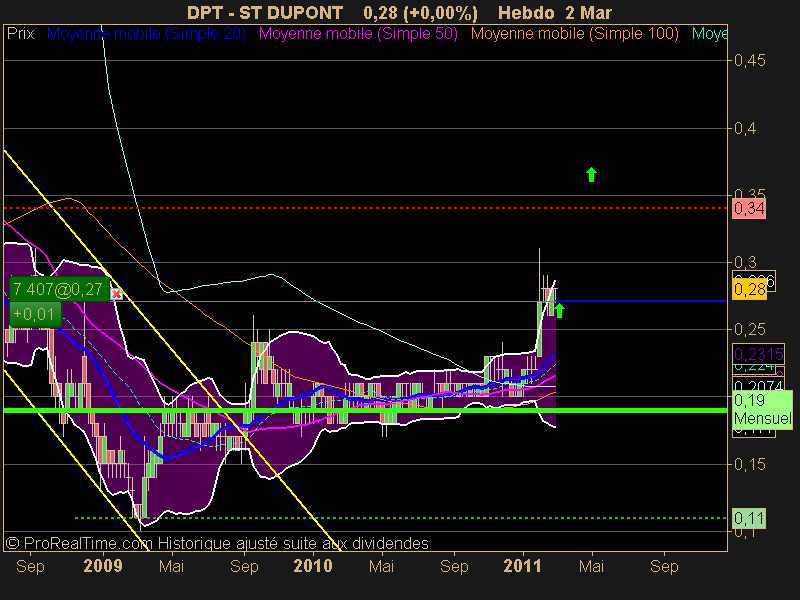The image size is (800, 600).
Task: Select Moyenne mobile (Simple 50) legend
Action: [x=358, y=34]
